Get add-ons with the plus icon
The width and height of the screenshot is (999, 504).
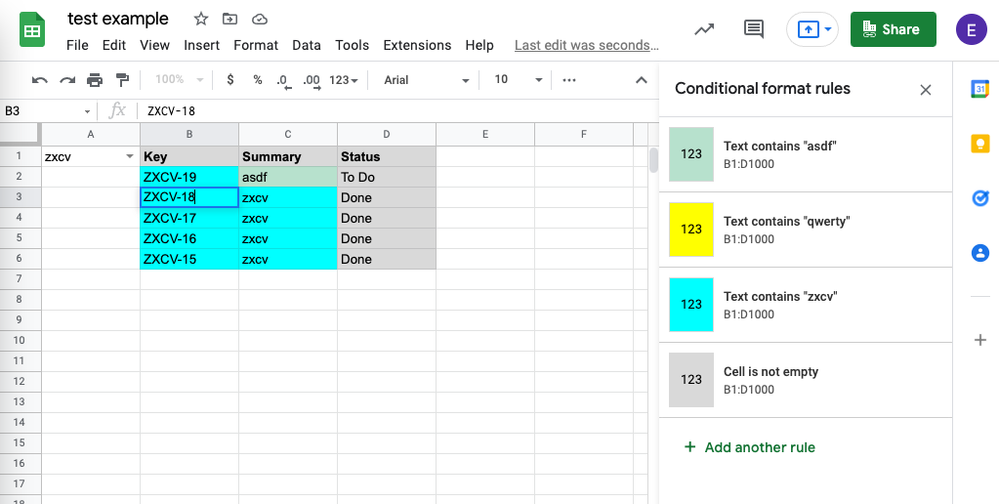[980, 340]
